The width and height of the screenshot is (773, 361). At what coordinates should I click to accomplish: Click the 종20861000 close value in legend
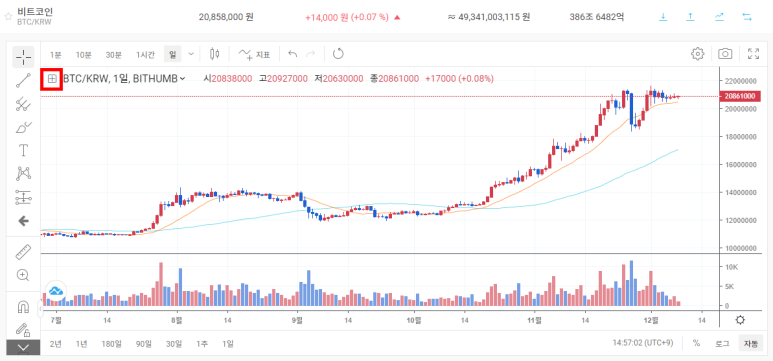click(x=395, y=78)
